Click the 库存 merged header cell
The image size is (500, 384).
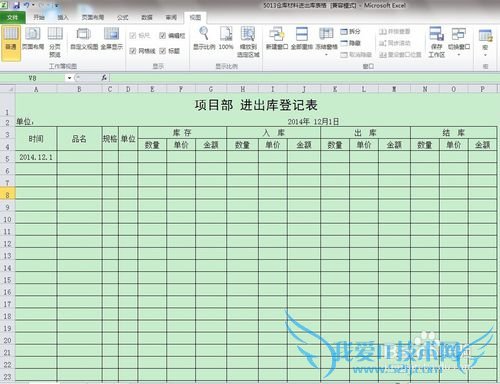[x=182, y=133]
